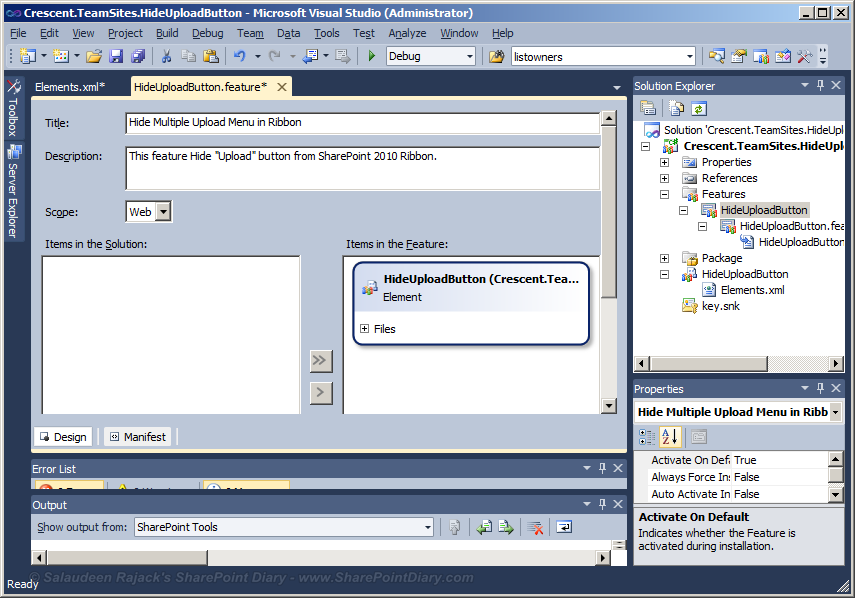Click the Copy toolbar icon
The image size is (855, 598).
click(x=189, y=56)
